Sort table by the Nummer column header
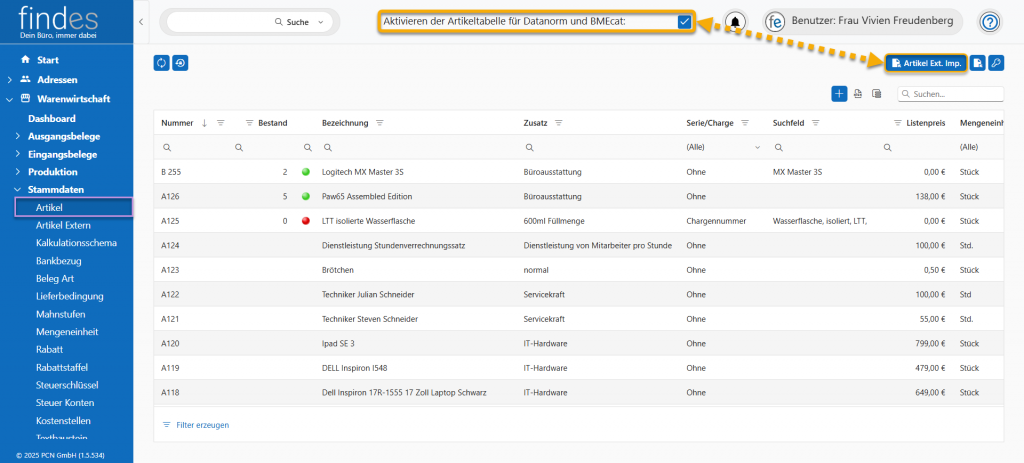The image size is (1024, 463). coord(177,123)
